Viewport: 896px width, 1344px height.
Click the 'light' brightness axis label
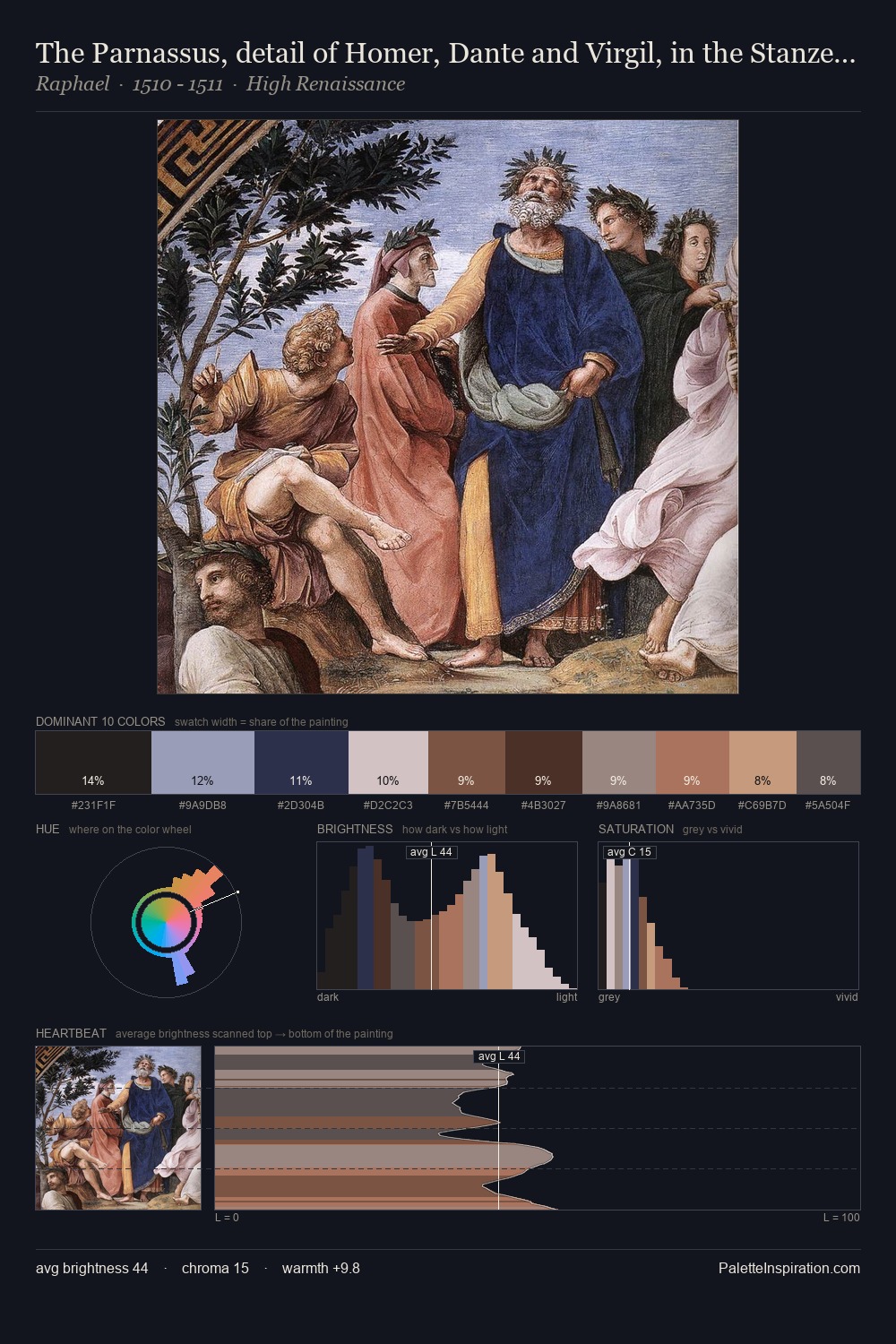coord(567,996)
